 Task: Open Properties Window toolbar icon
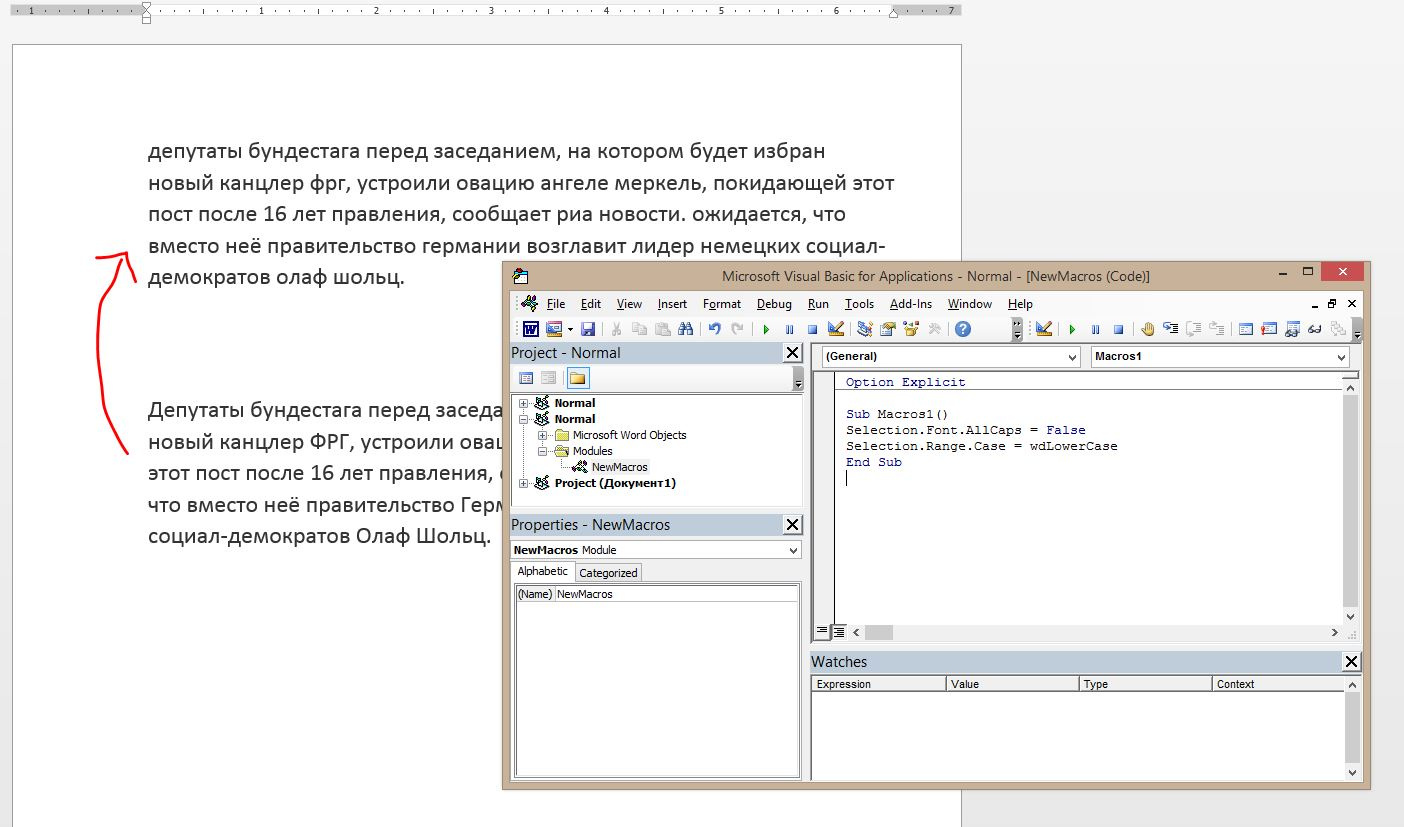click(x=888, y=329)
